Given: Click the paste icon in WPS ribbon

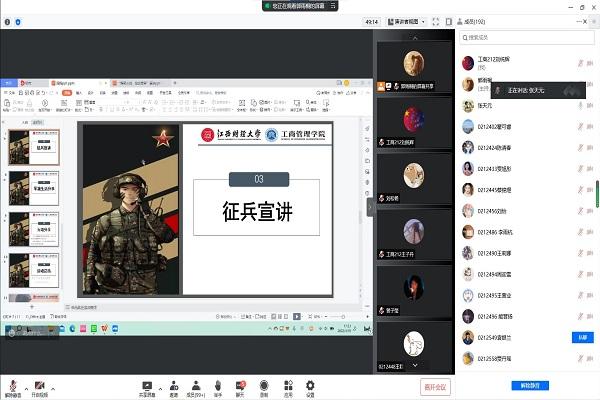Looking at the screenshot, I should [x=7, y=103].
